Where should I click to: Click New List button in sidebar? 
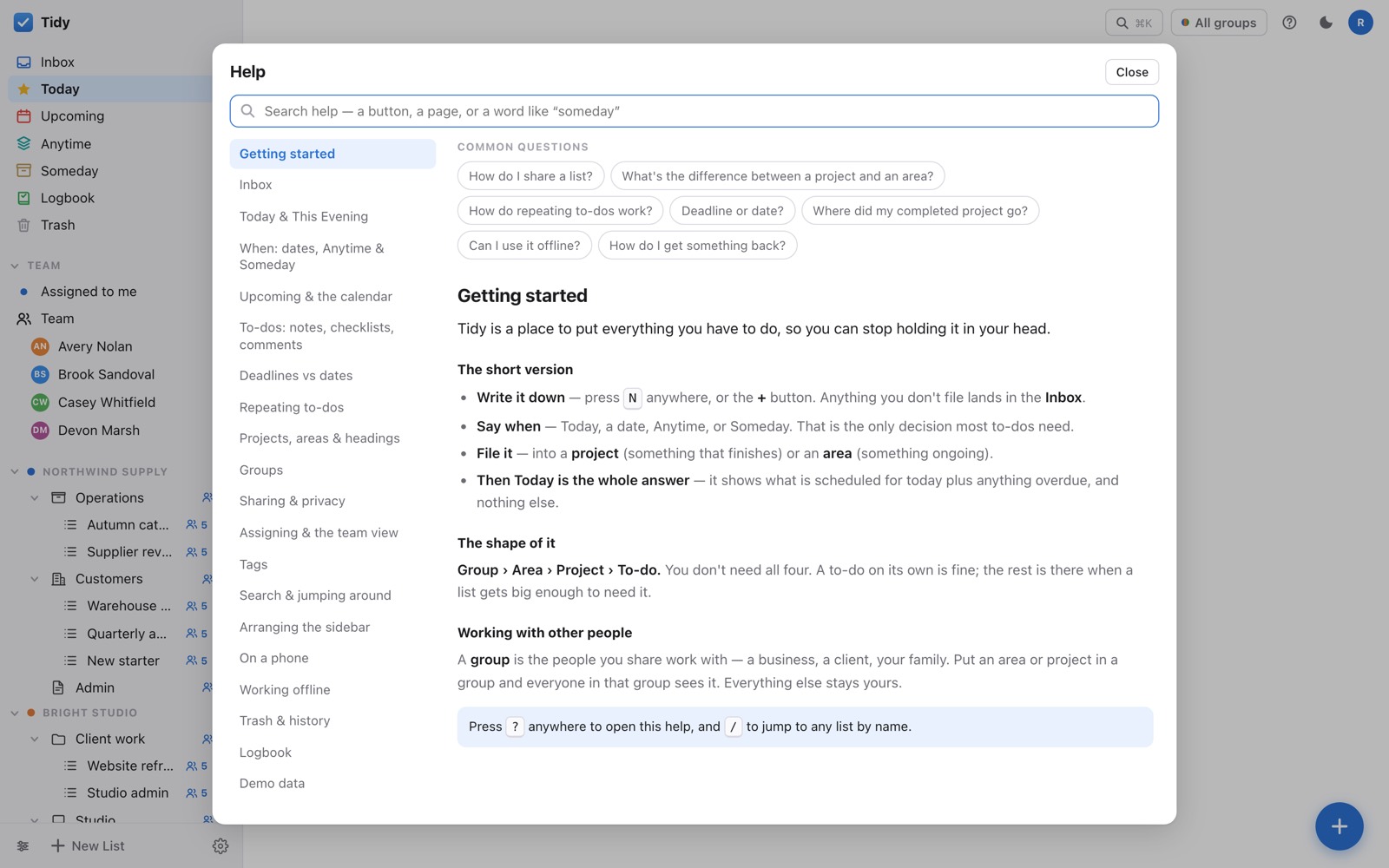coord(88,845)
